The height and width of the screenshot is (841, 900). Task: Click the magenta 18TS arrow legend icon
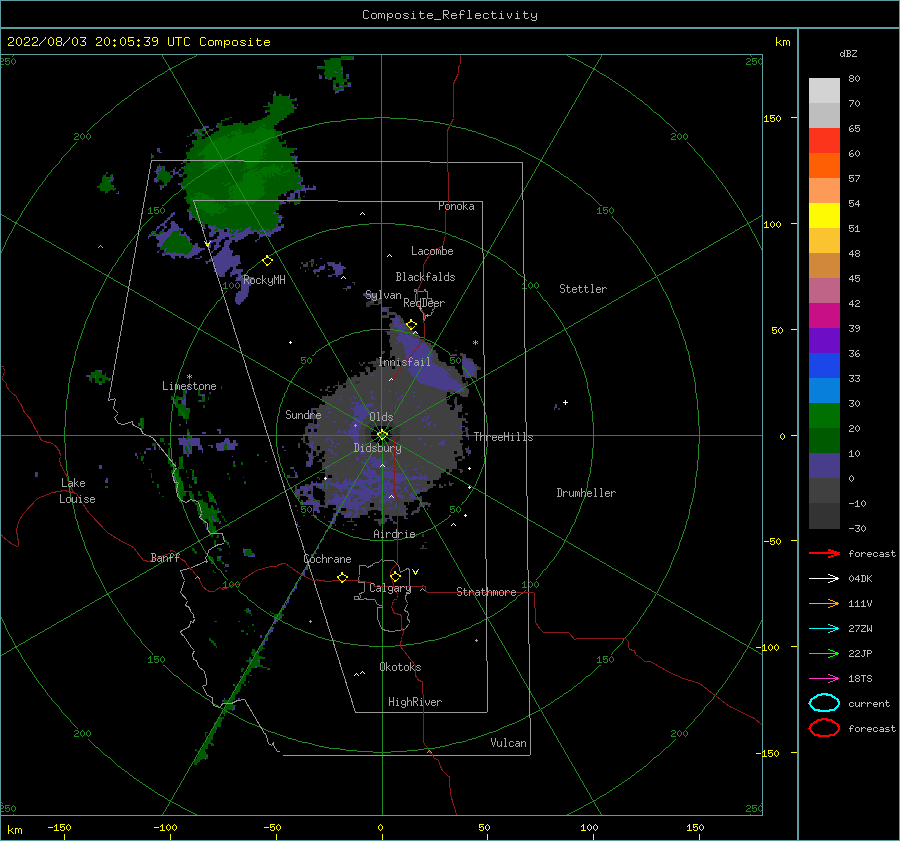coord(824,679)
